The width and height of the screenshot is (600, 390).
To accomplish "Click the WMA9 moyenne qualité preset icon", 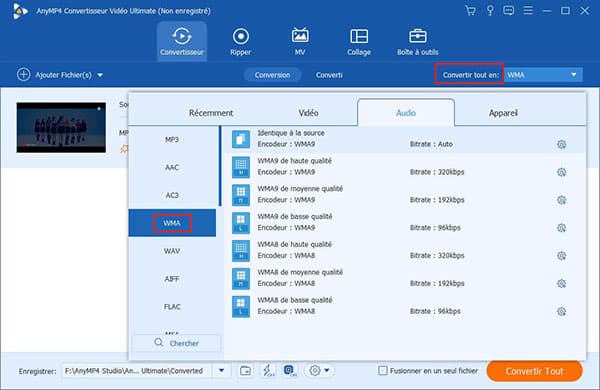I will tap(241, 195).
